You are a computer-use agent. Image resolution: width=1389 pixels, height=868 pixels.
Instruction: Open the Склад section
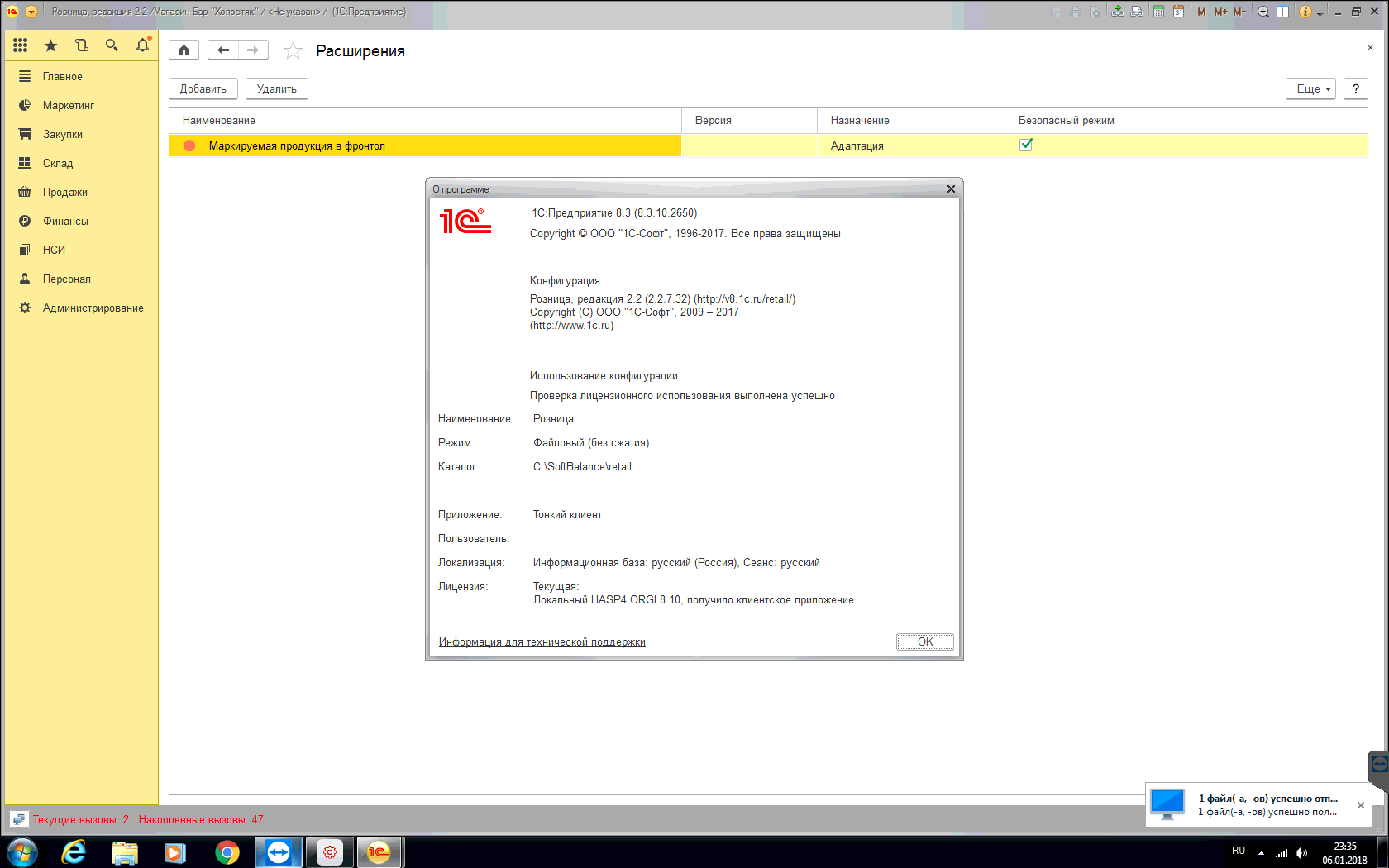[81, 163]
